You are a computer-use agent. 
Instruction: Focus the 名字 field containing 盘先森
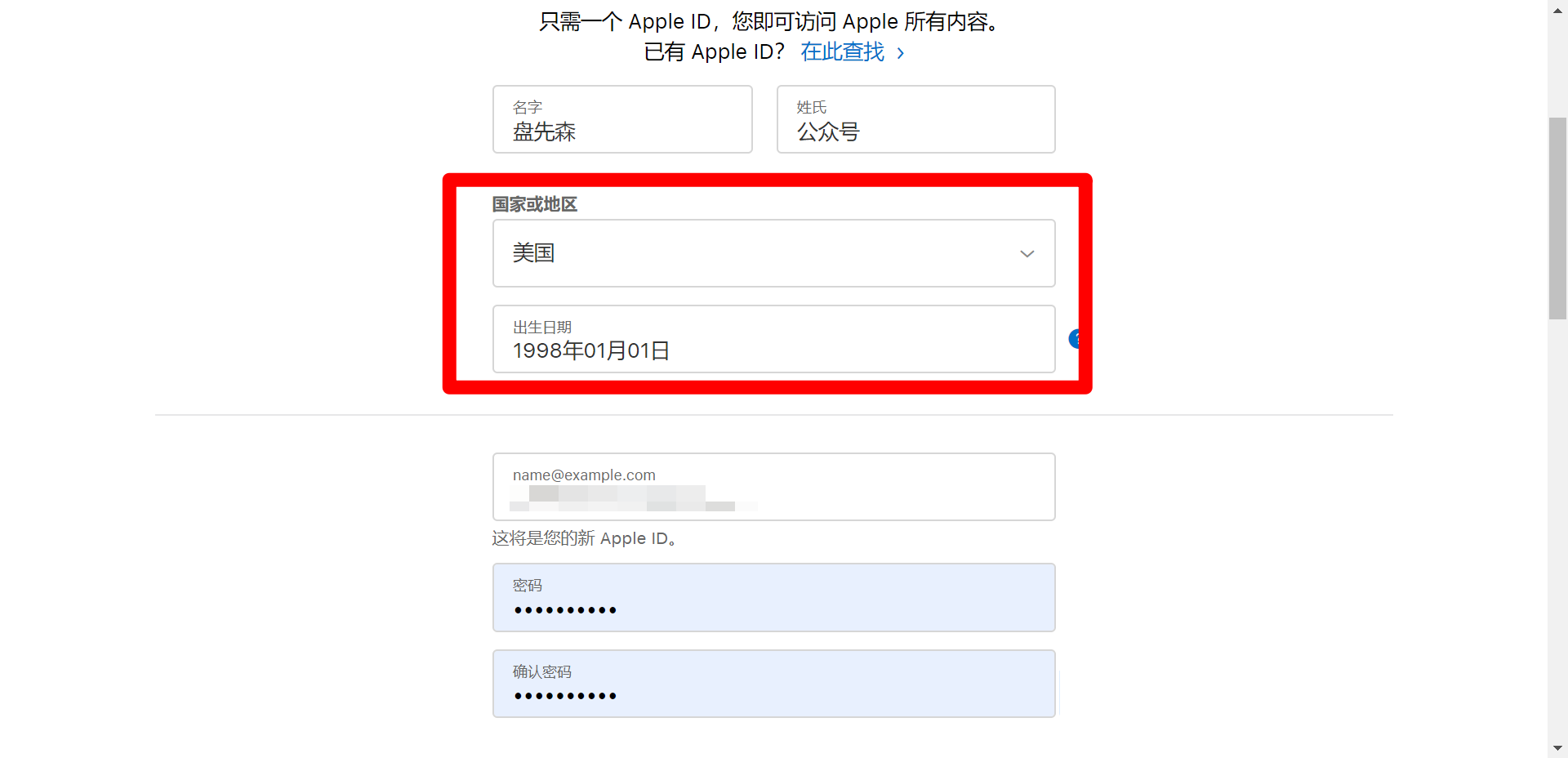point(622,119)
